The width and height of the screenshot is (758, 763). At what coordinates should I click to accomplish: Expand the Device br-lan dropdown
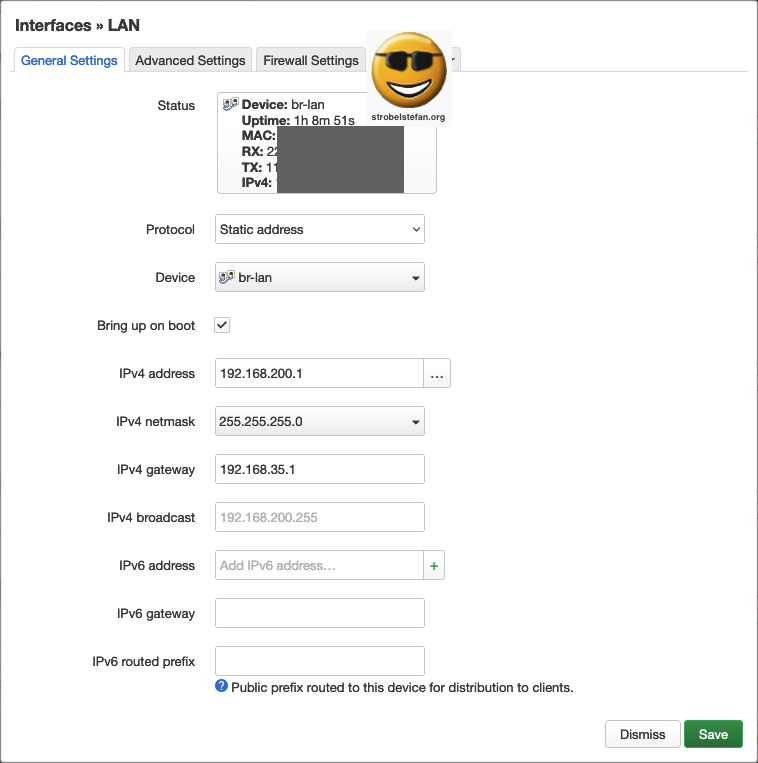click(320, 277)
